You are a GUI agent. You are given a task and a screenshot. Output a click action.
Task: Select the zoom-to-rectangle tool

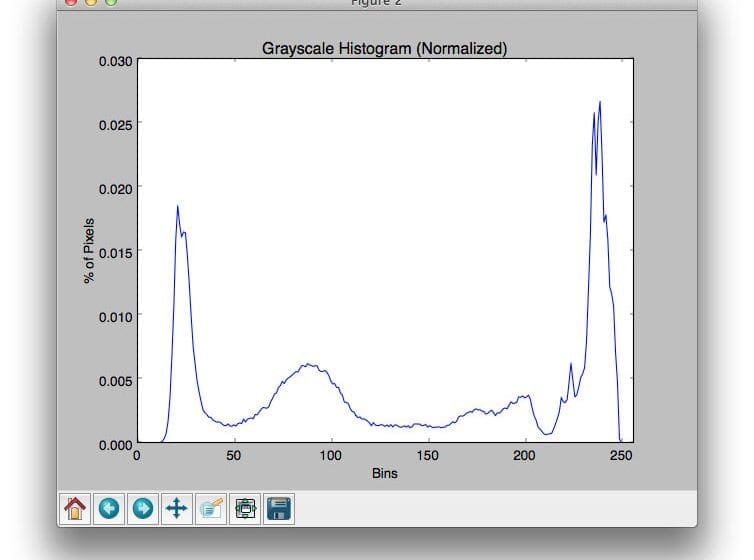coord(210,508)
